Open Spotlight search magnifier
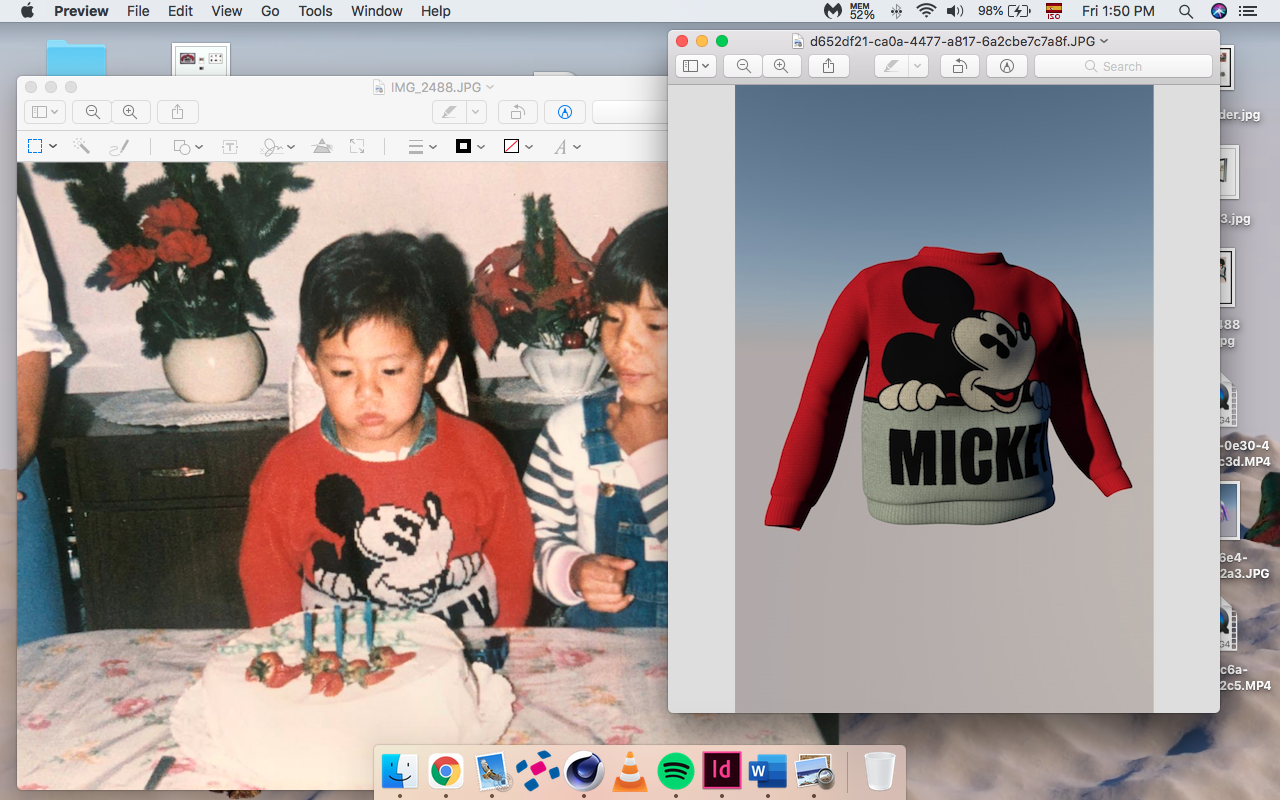This screenshot has height=800, width=1280. 1186,11
